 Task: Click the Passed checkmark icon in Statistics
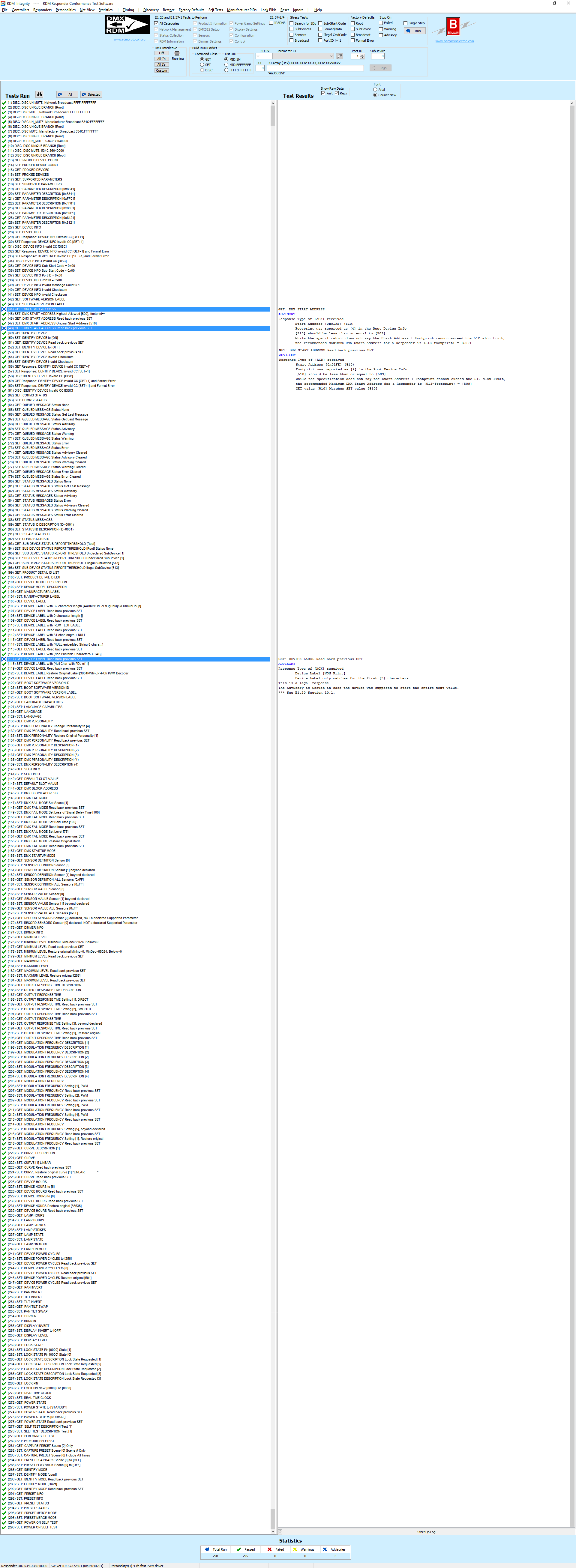coord(239,1549)
